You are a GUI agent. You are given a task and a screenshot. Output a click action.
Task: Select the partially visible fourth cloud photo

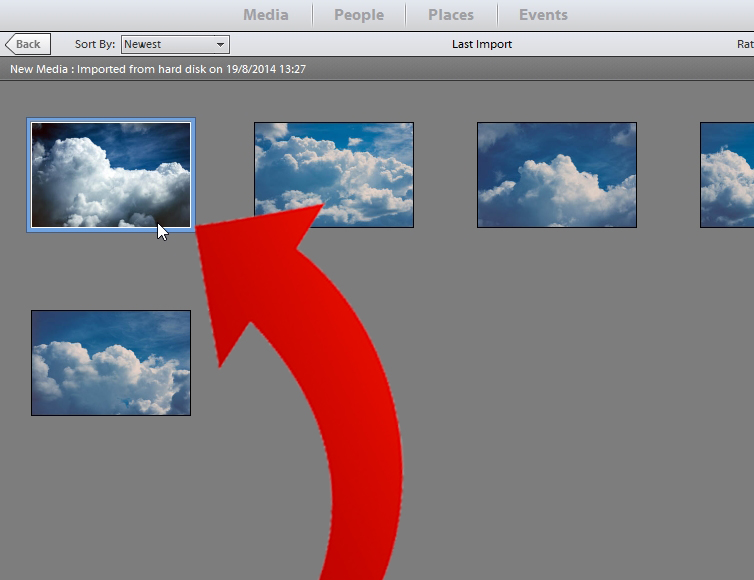[727, 175]
